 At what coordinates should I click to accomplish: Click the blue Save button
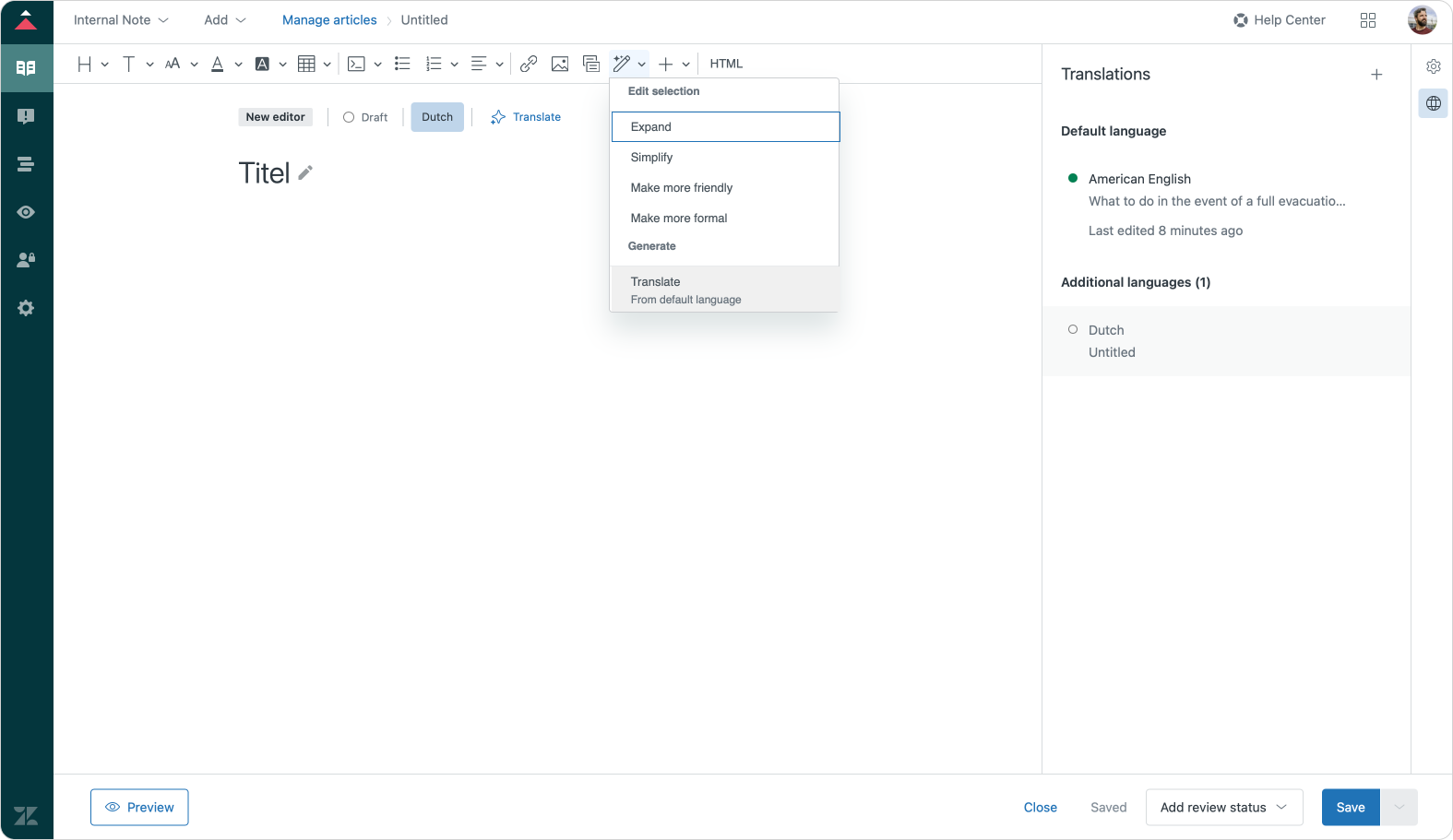[1351, 808]
